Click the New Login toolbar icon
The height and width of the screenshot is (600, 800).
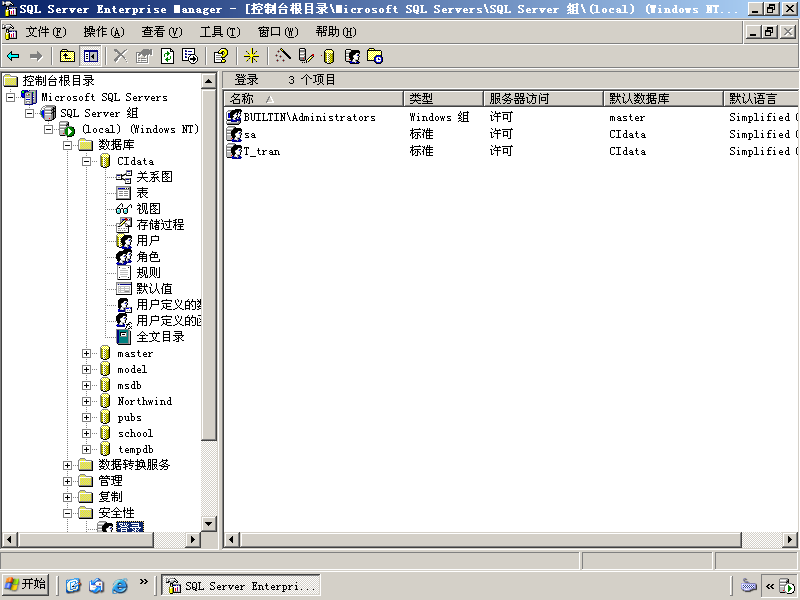(x=352, y=56)
